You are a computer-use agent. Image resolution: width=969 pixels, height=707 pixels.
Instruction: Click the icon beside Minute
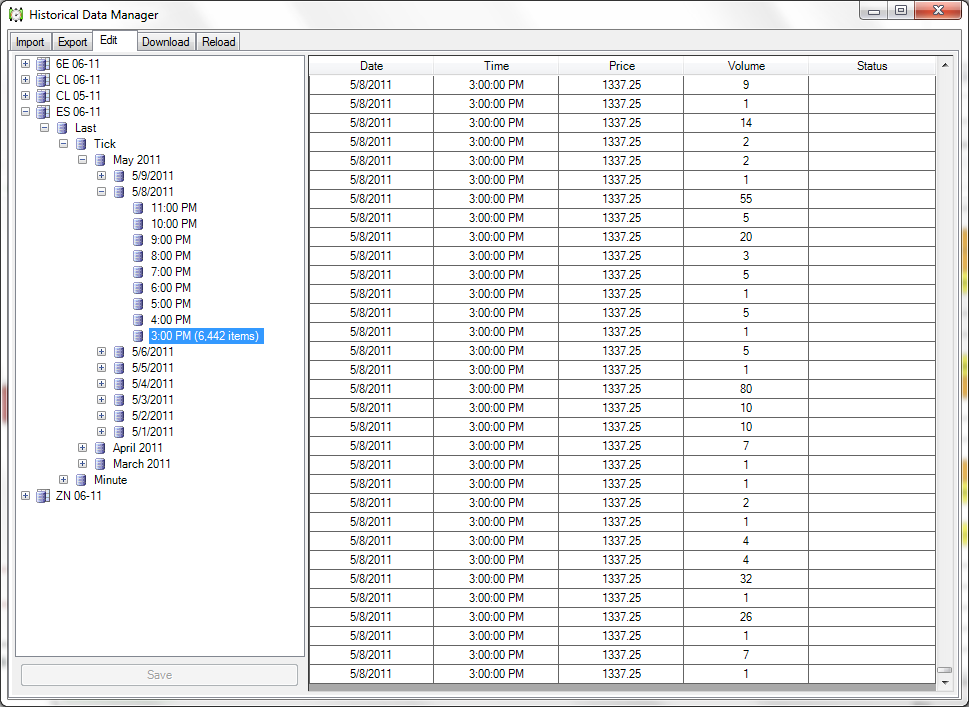[x=81, y=480]
